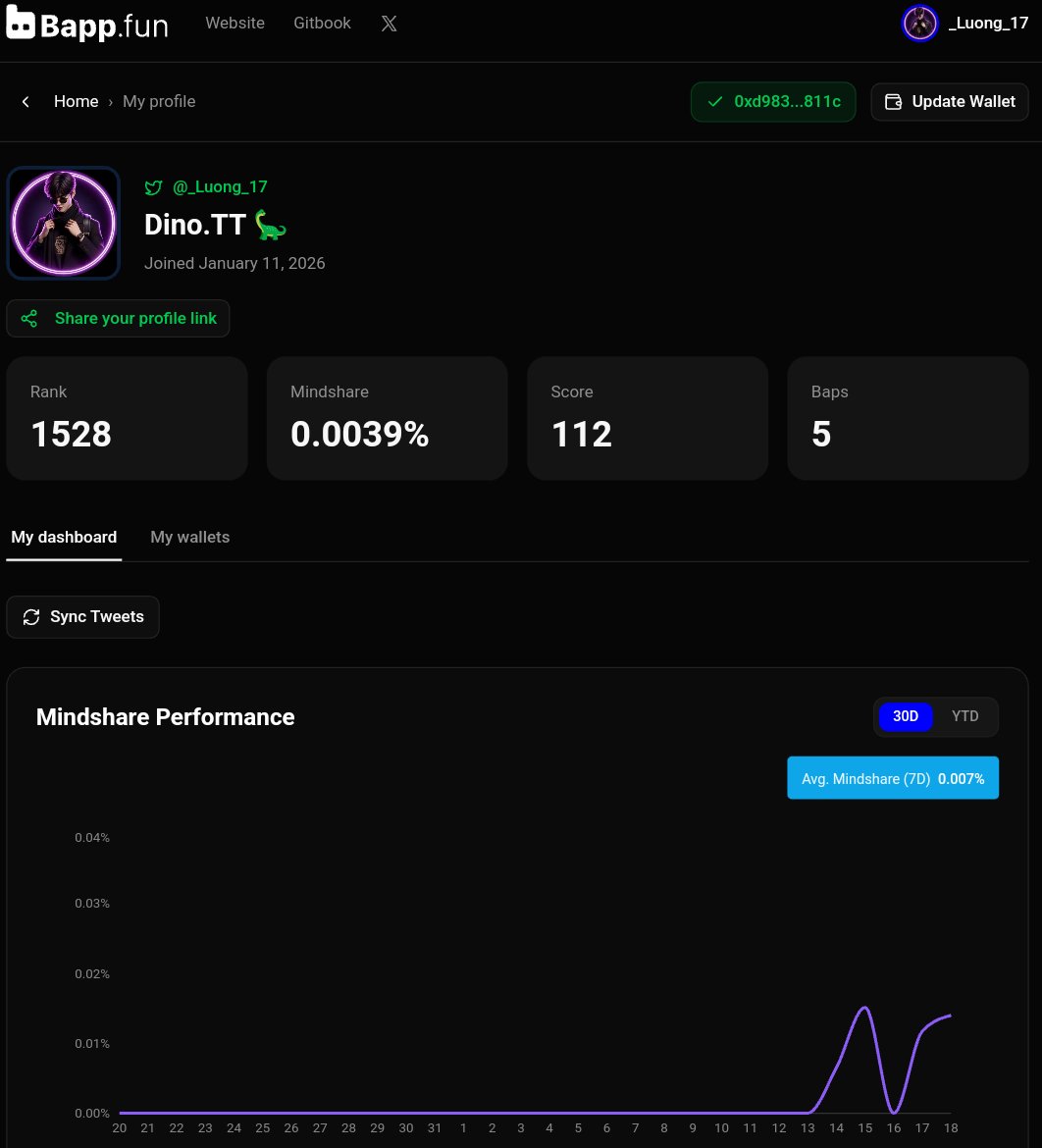
Task: Select the YTD chart range
Action: (965, 716)
